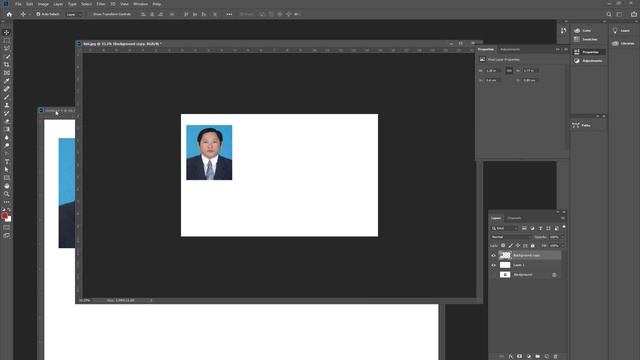Select the Lasso tool
The image size is (640, 360).
(x=7, y=48)
